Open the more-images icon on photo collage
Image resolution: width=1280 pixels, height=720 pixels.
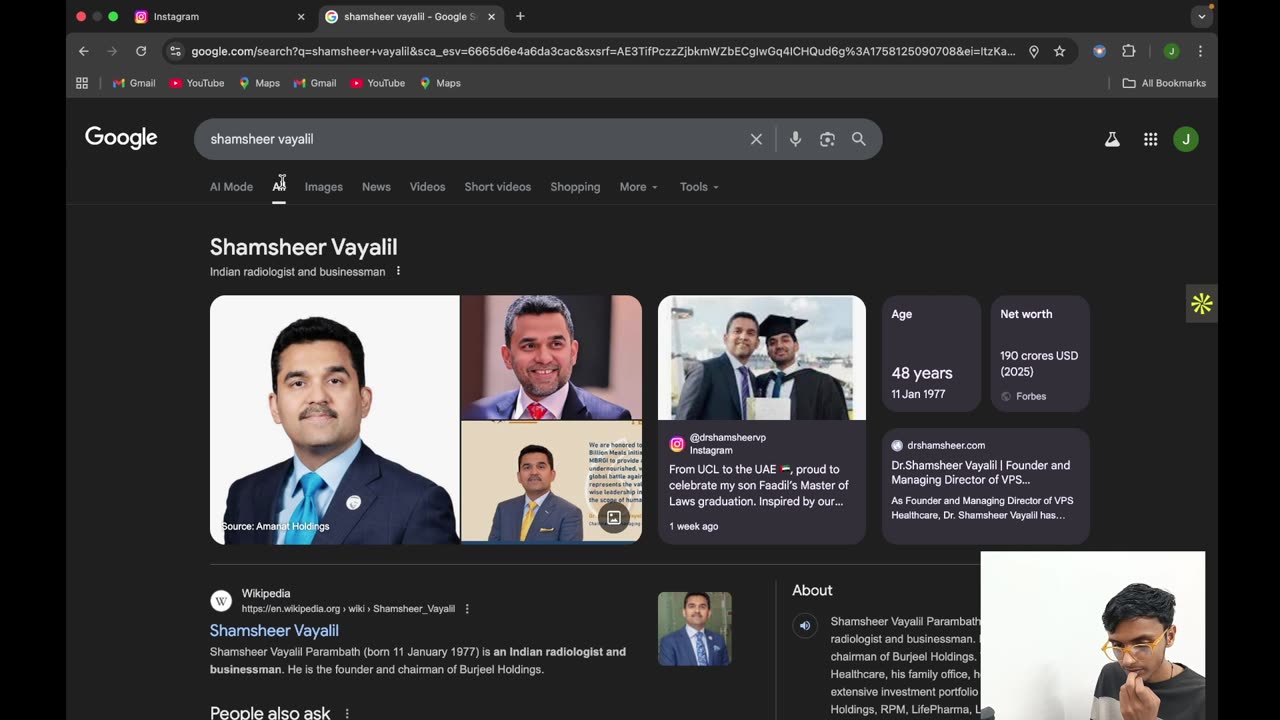(x=614, y=517)
